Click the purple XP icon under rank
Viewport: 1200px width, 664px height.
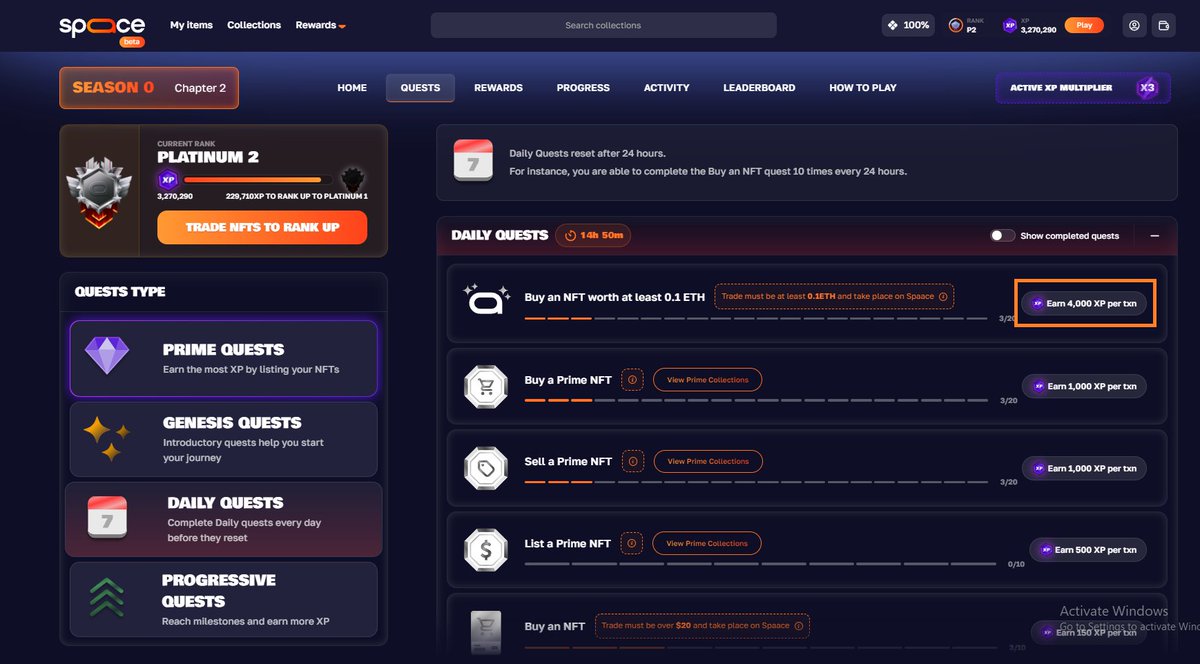[x=168, y=180]
